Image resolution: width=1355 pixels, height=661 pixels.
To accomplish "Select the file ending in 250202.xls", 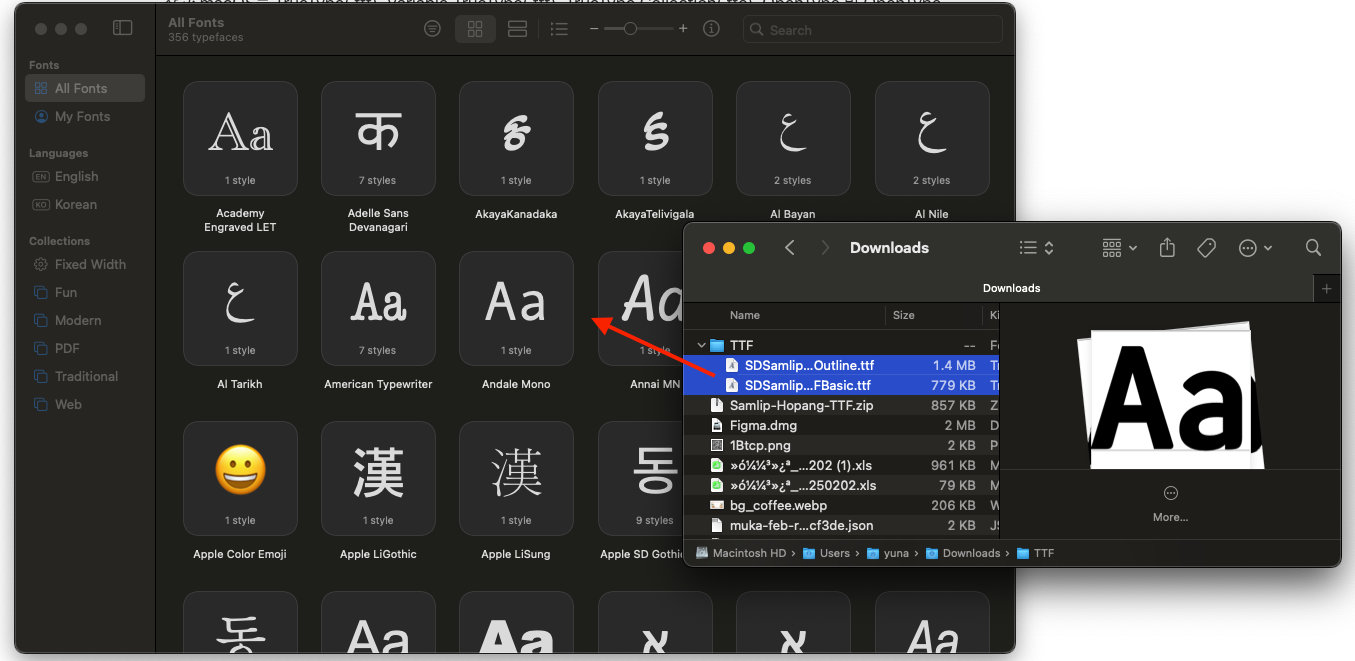I will tap(842, 485).
